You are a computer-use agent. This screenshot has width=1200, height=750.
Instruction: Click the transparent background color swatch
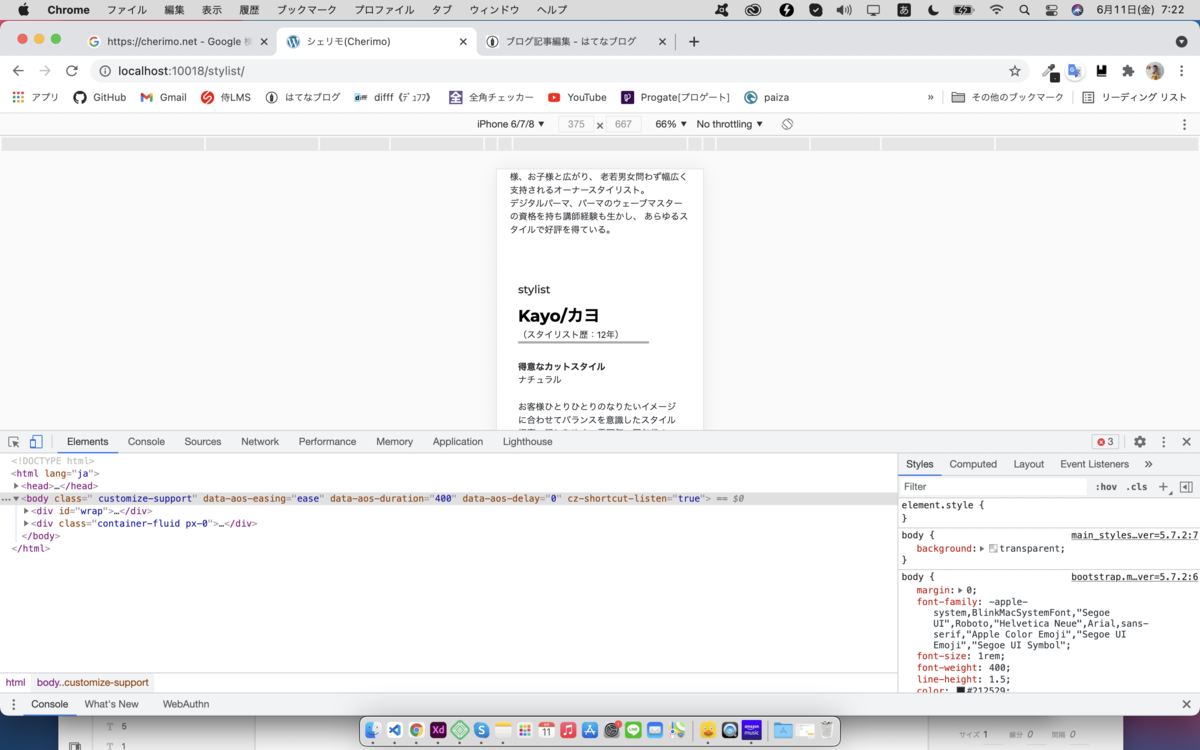click(x=993, y=549)
